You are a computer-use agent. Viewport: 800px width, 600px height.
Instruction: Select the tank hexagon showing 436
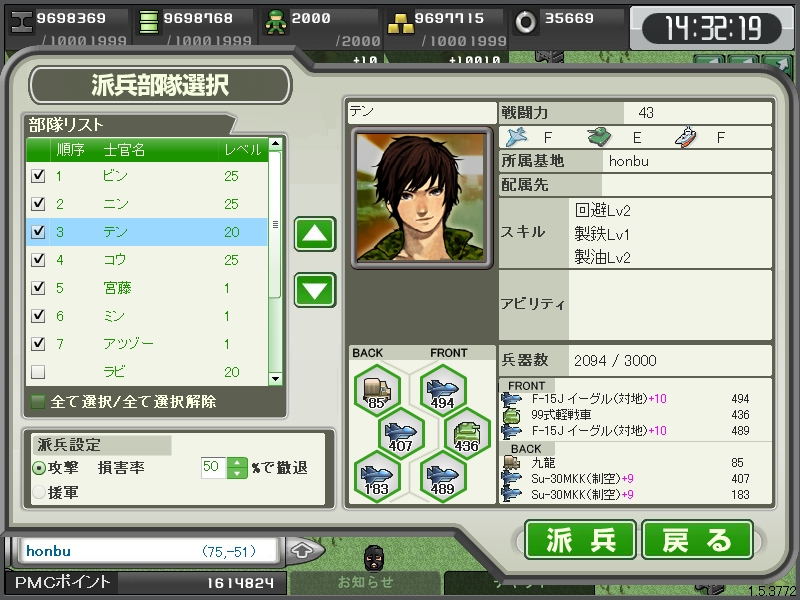click(466, 434)
